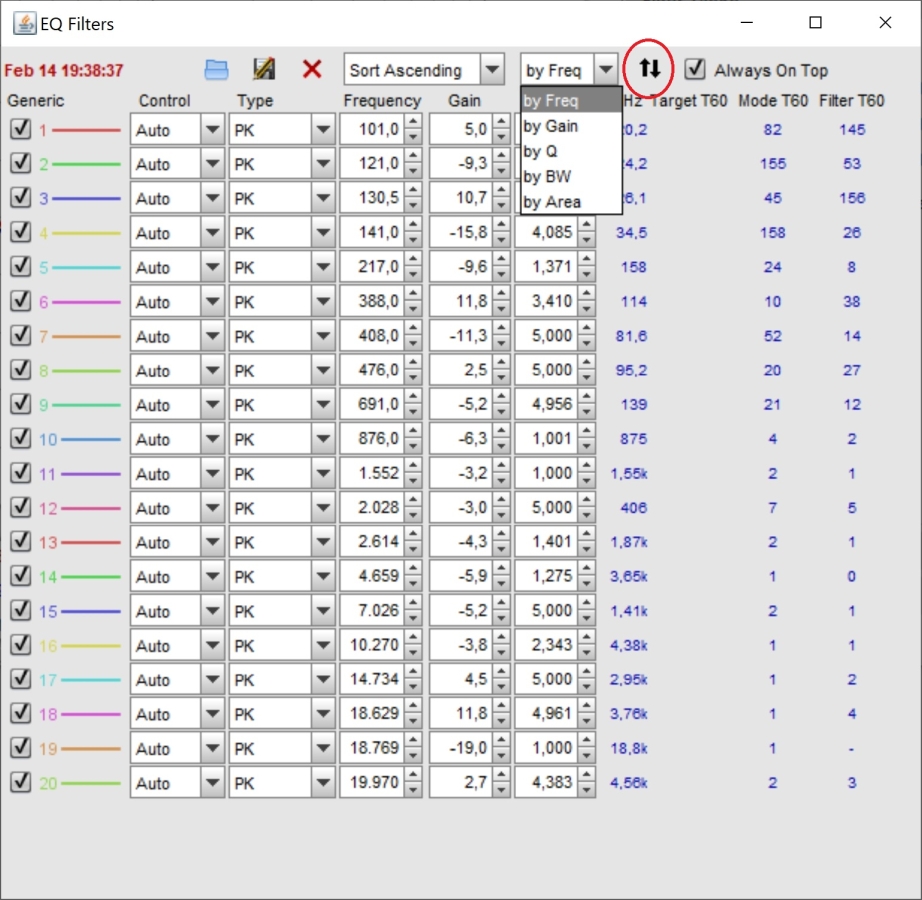Image resolution: width=922 pixels, height=900 pixels.
Task: Click the edit notes pencil icon
Action: pos(264,70)
